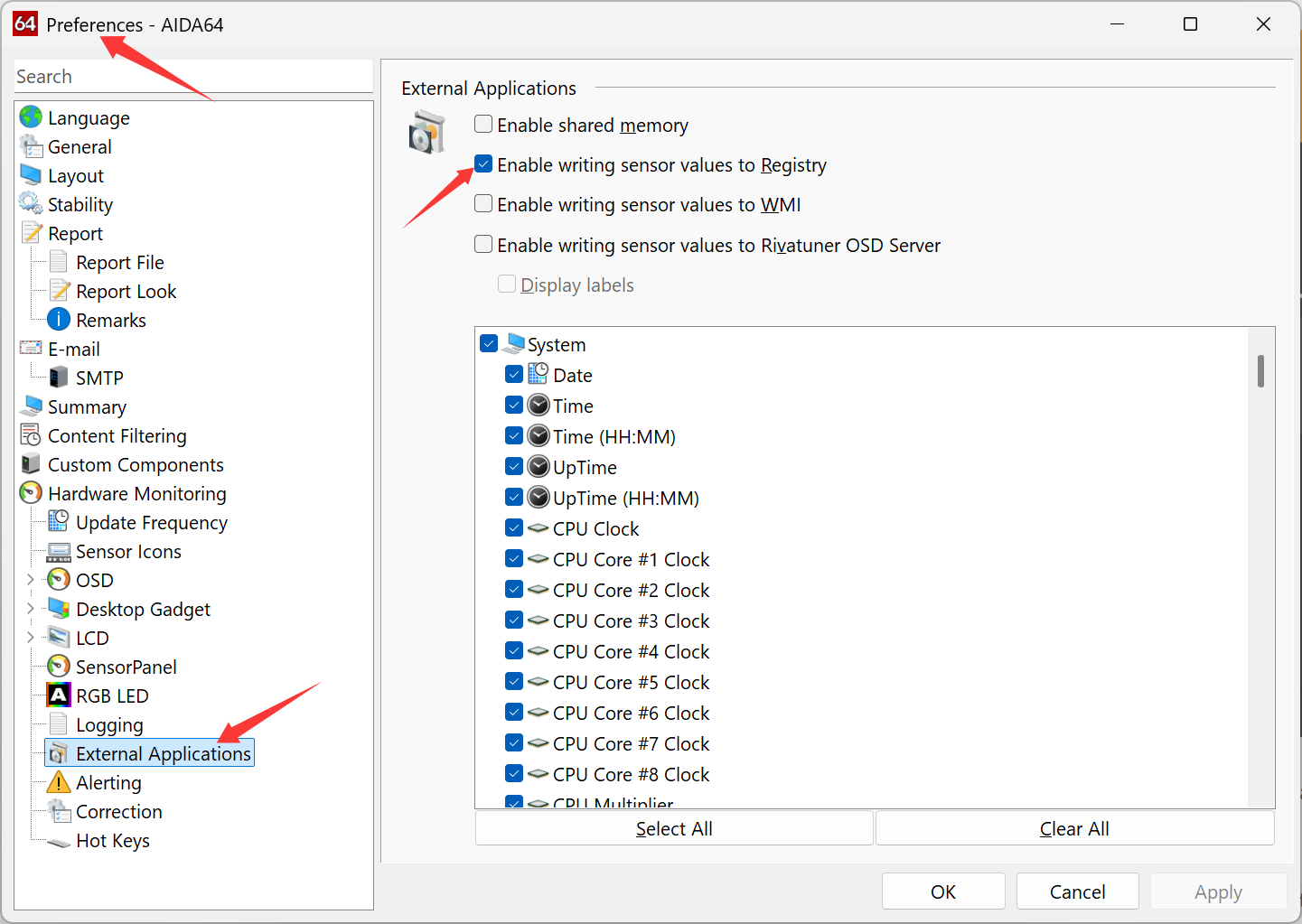Image resolution: width=1302 pixels, height=924 pixels.
Task: Select the UpTime (HH:MM) sensor row
Action: [626, 499]
